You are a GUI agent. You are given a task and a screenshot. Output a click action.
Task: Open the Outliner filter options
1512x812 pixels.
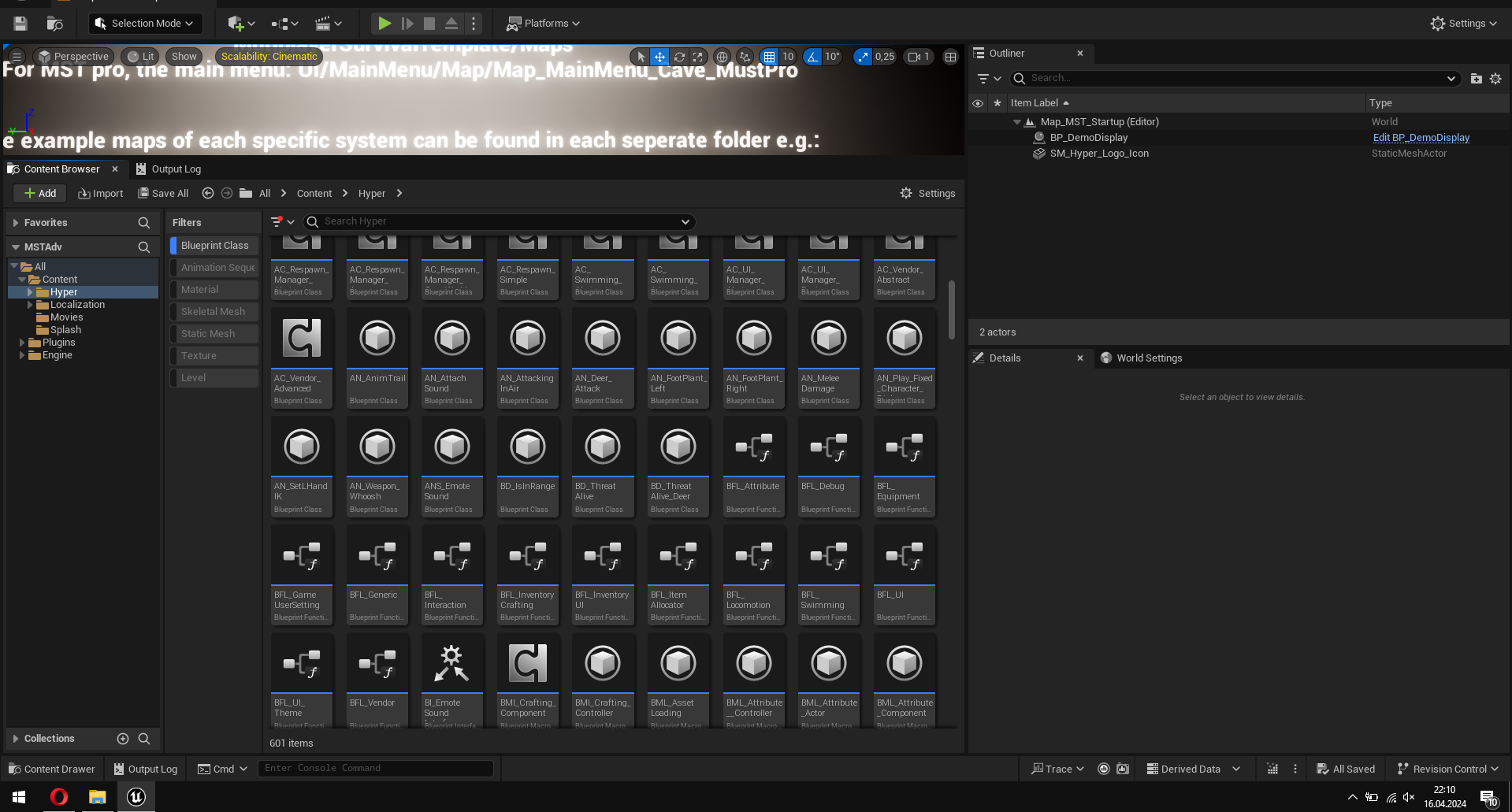989,78
